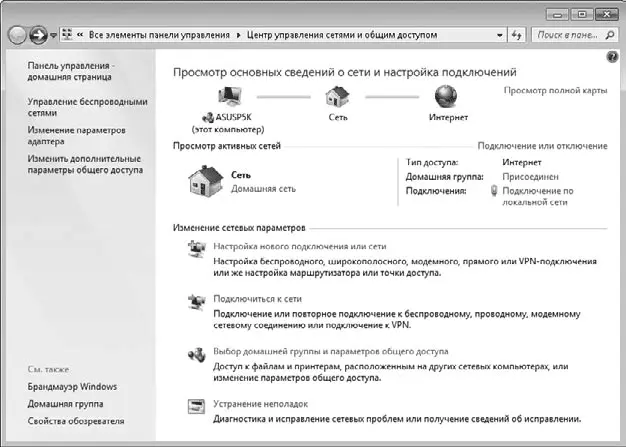The height and width of the screenshot is (447, 626).
Task: Click the troubleshooting icon
Action: pyautogui.click(x=196, y=407)
